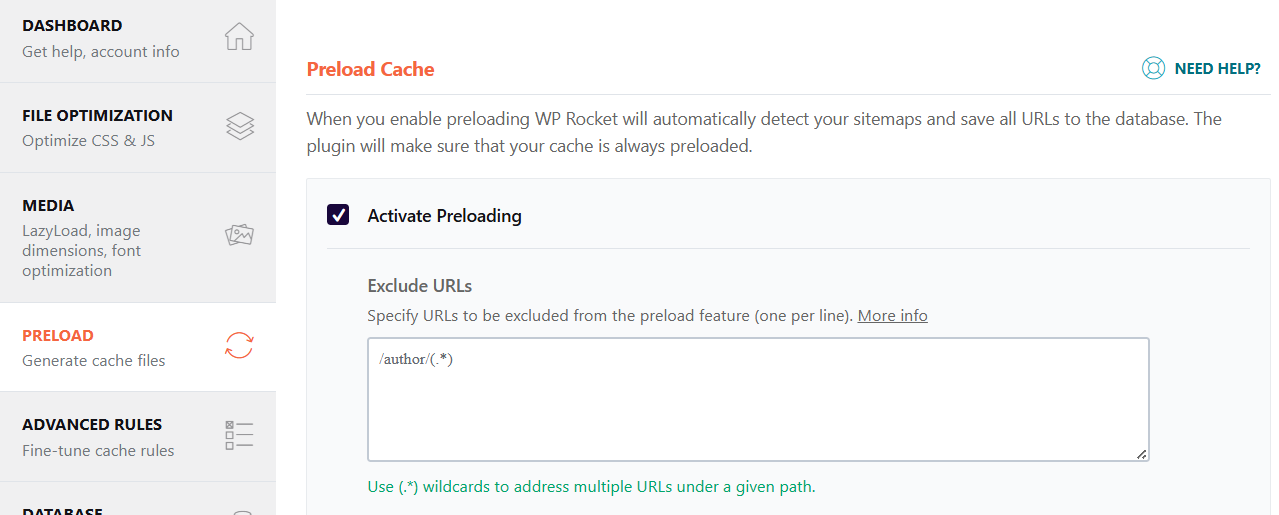Screen dimensions: 1279x515
Task: Click the partially visible Database icon
Action: [x=241, y=512]
